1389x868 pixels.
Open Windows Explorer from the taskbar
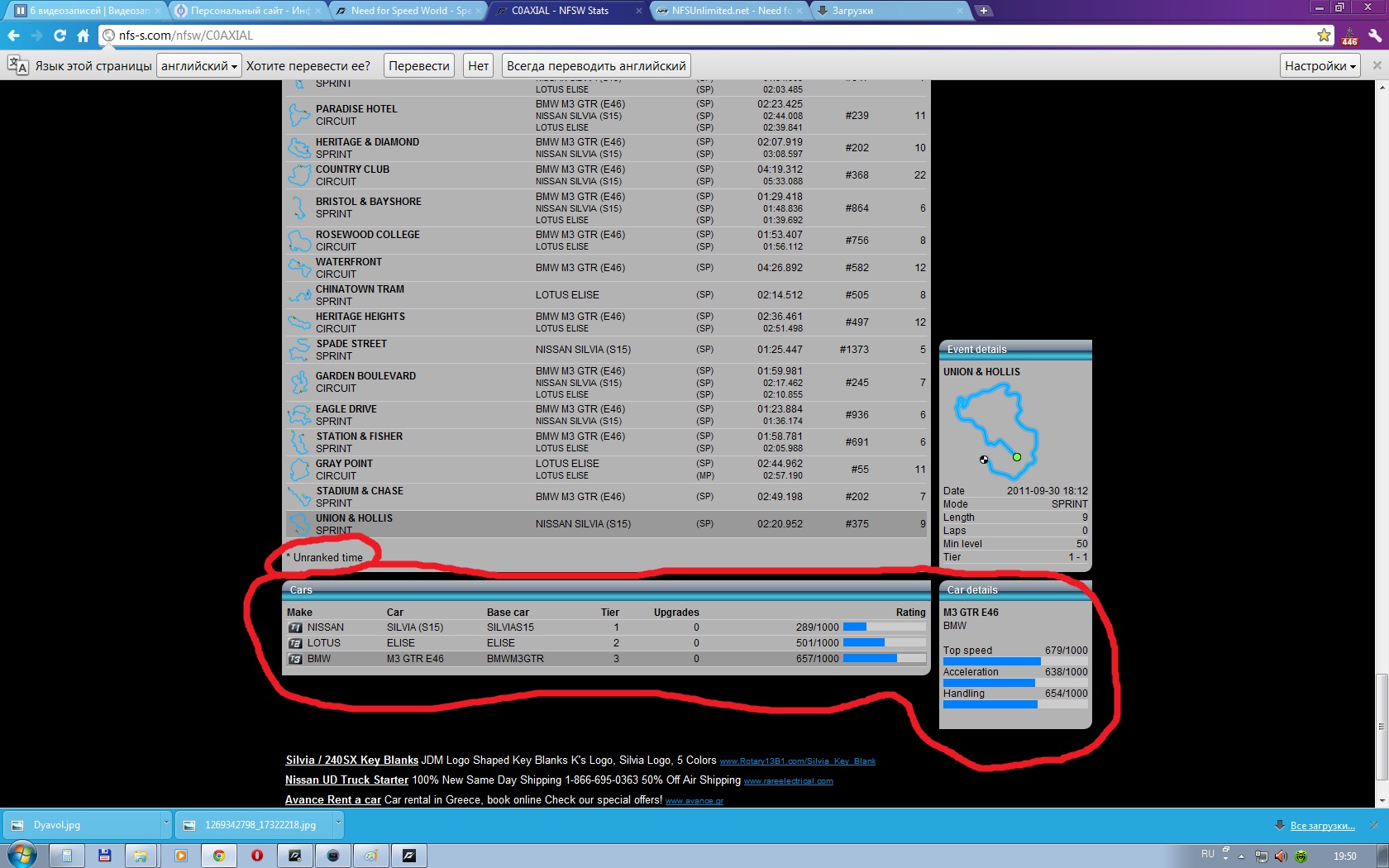click(x=141, y=856)
